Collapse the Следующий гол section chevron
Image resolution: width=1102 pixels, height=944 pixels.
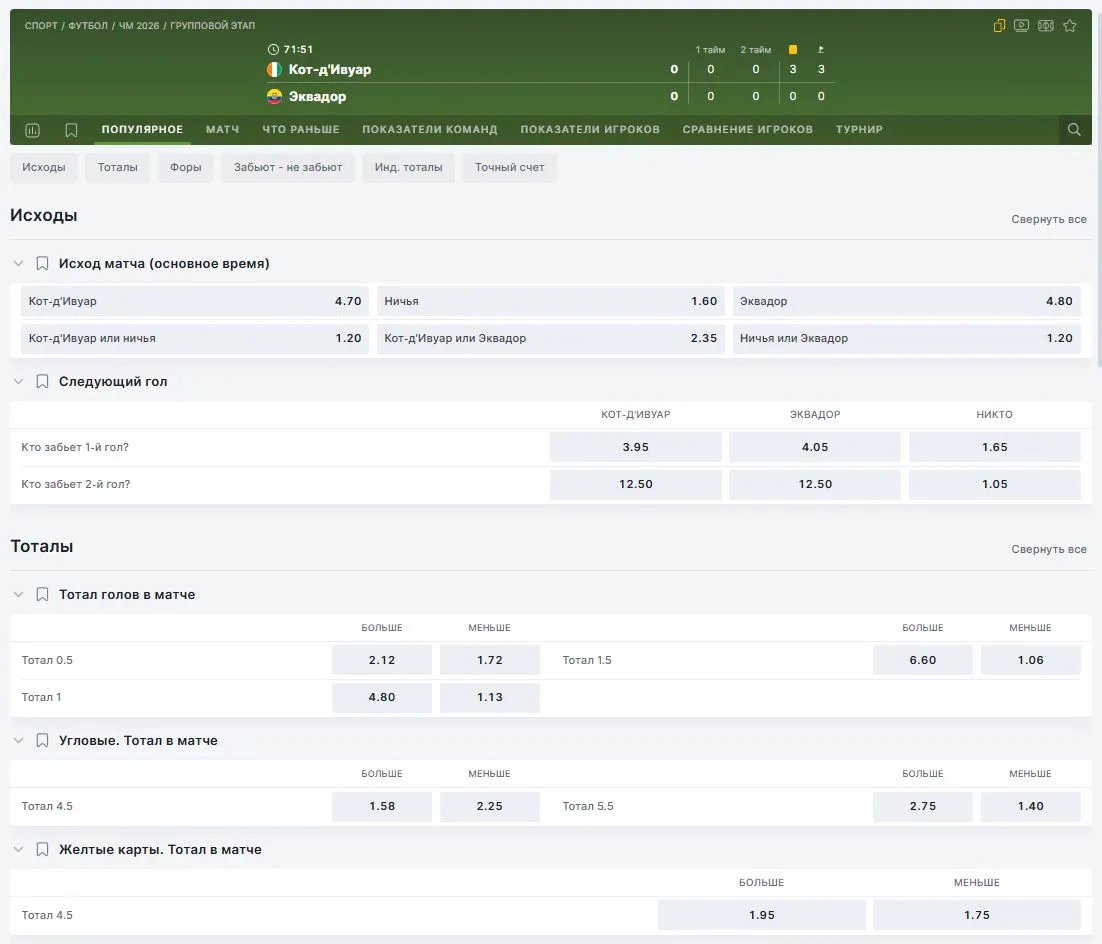[19, 382]
